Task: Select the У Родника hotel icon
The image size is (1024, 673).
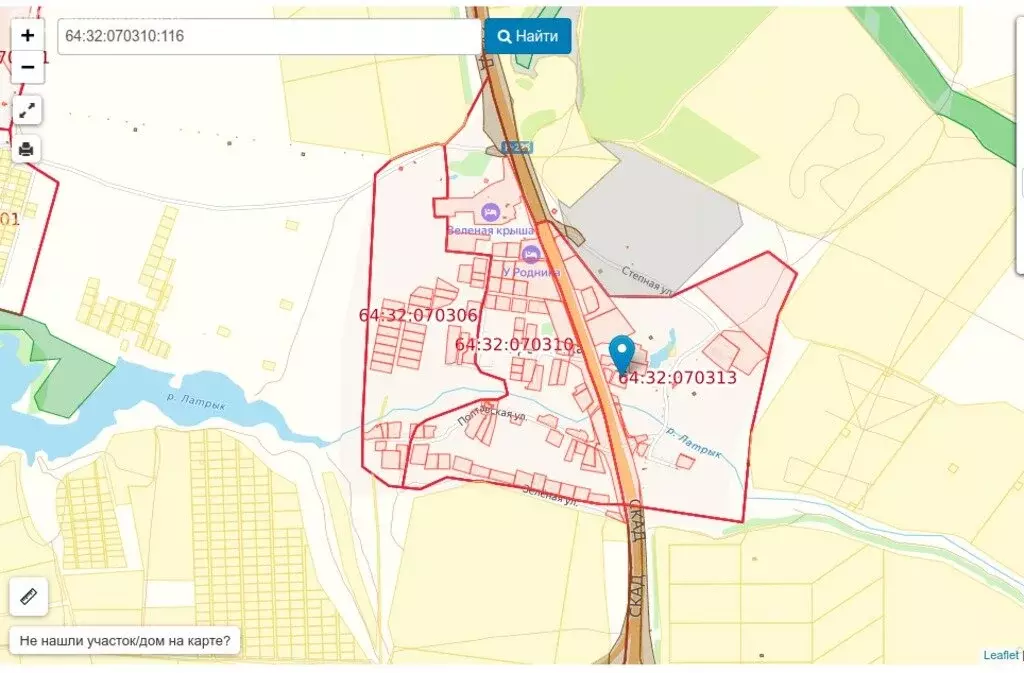Action: (x=531, y=252)
